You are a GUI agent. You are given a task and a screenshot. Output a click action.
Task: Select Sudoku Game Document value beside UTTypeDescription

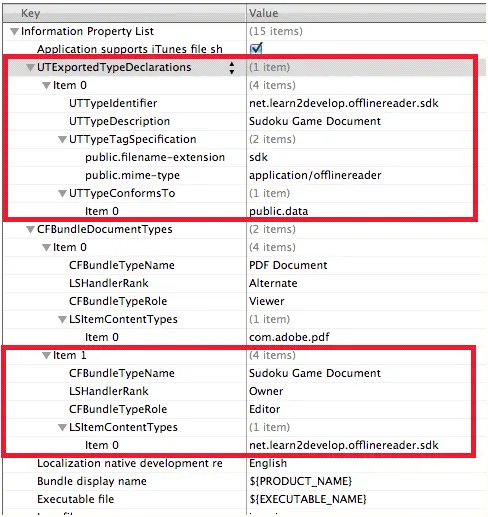coord(315,121)
